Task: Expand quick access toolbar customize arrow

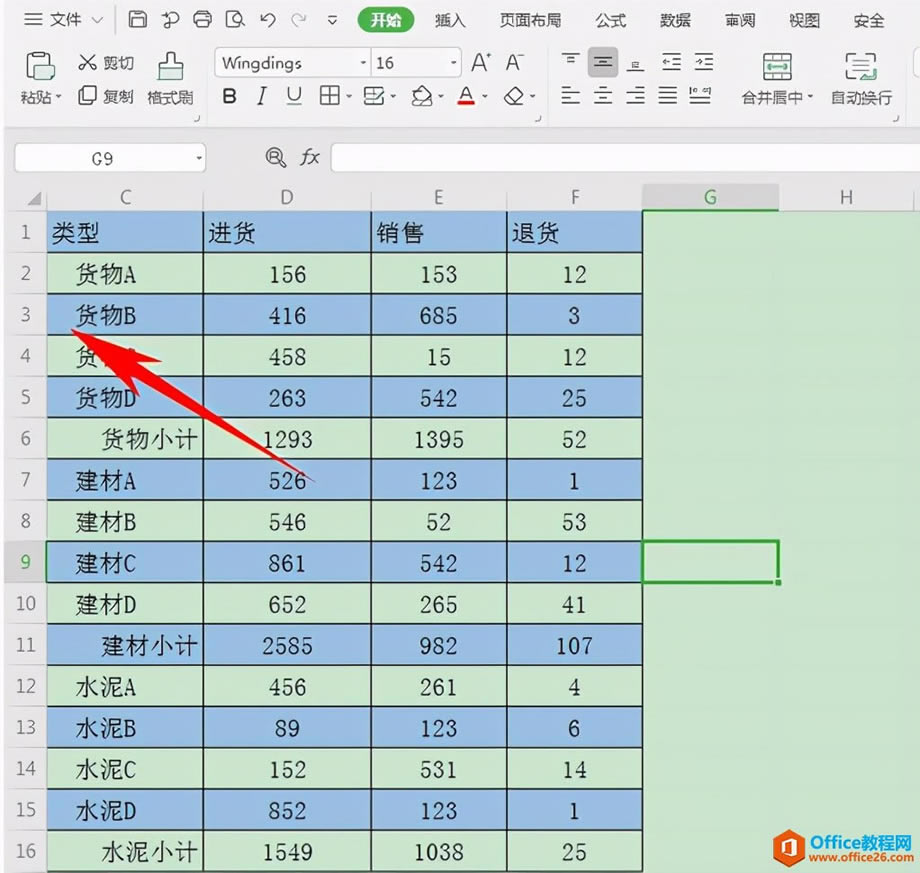Action: [332, 21]
